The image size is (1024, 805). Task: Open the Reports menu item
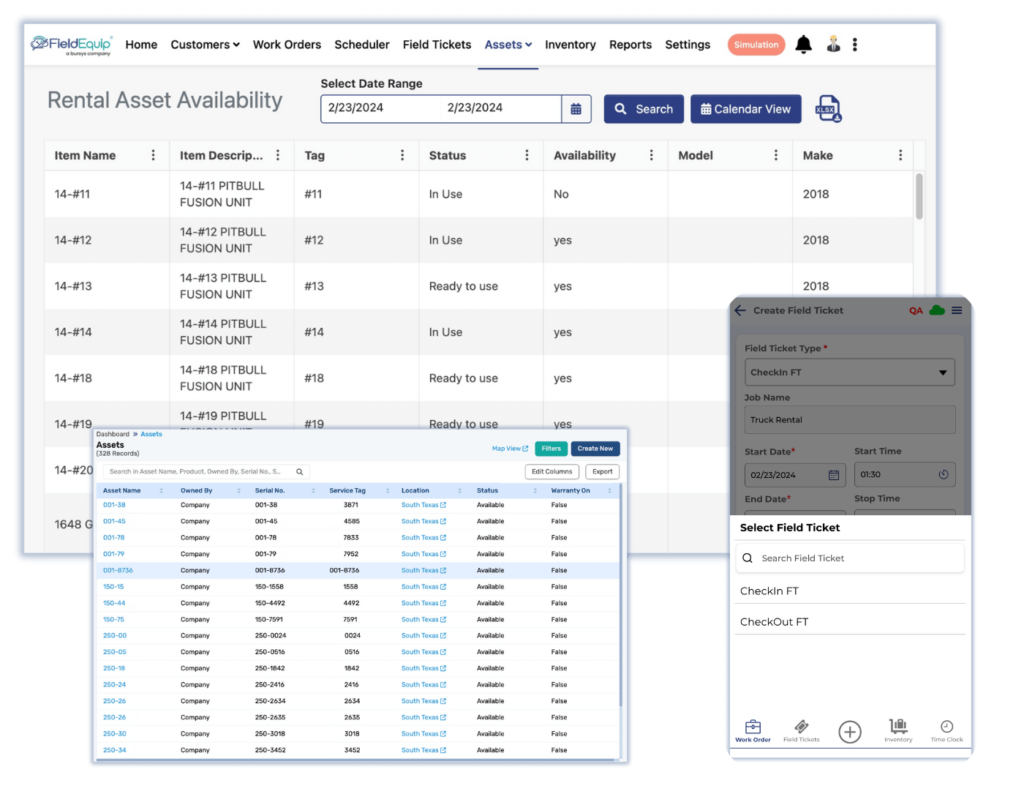[630, 44]
